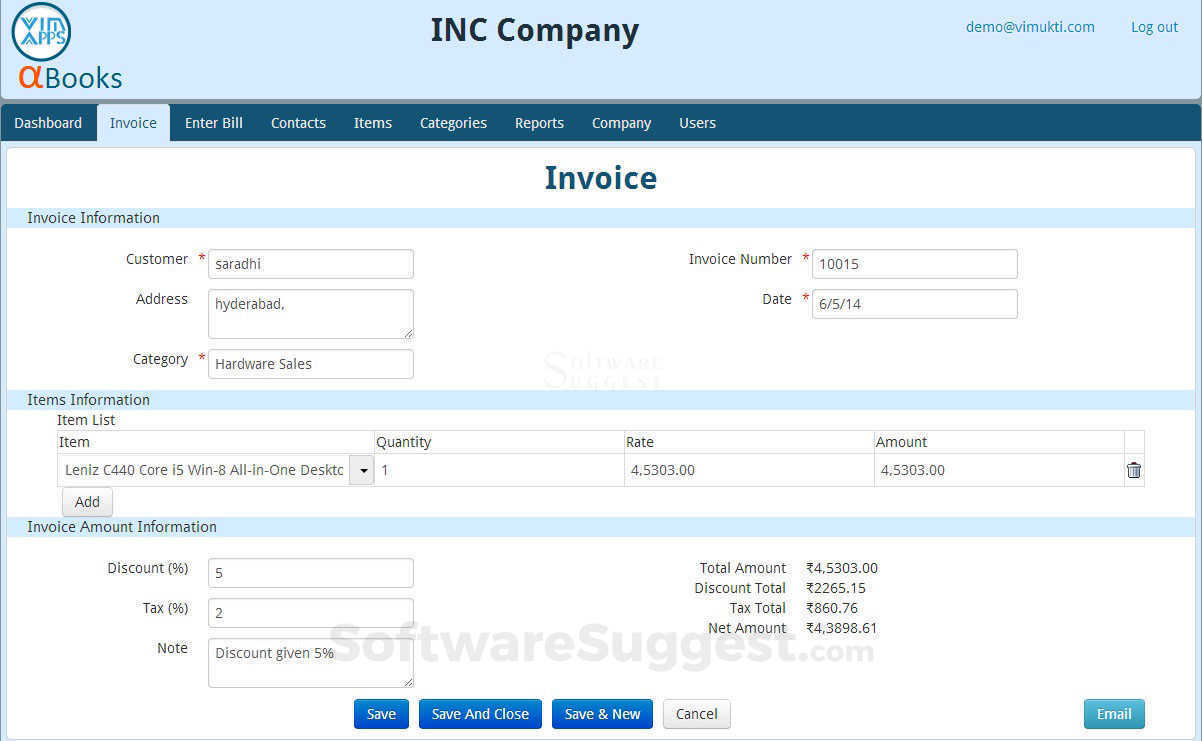Switch to the Enter Bill tab
The height and width of the screenshot is (741, 1202).
point(214,123)
